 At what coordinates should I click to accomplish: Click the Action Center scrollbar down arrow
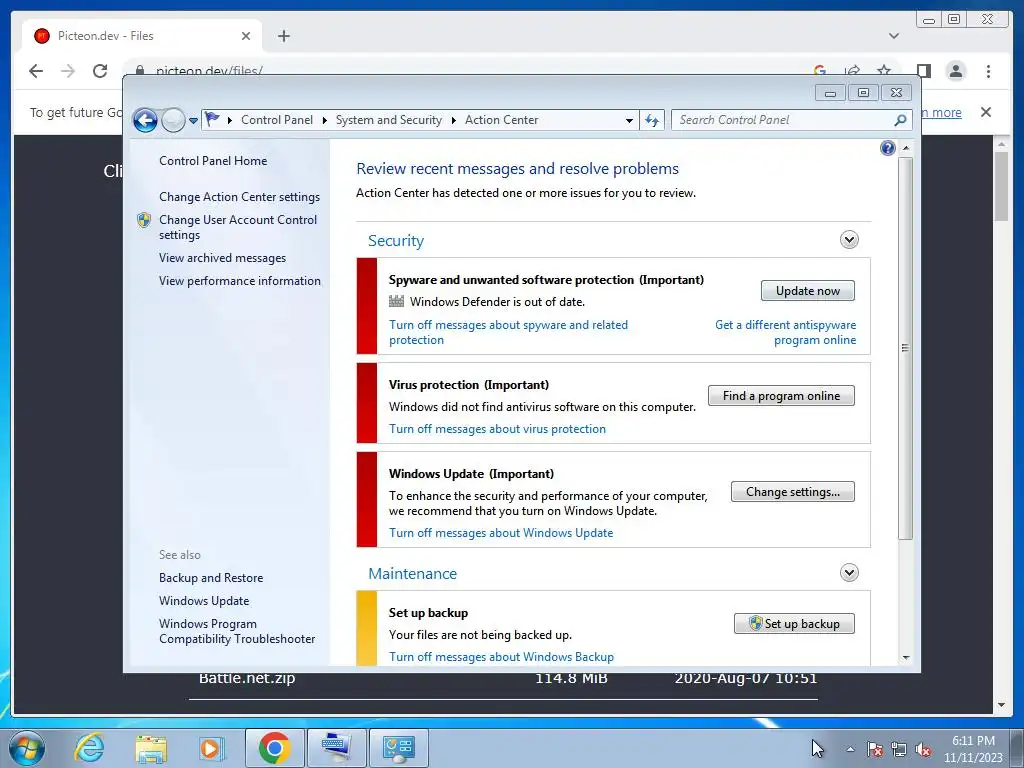click(906, 658)
